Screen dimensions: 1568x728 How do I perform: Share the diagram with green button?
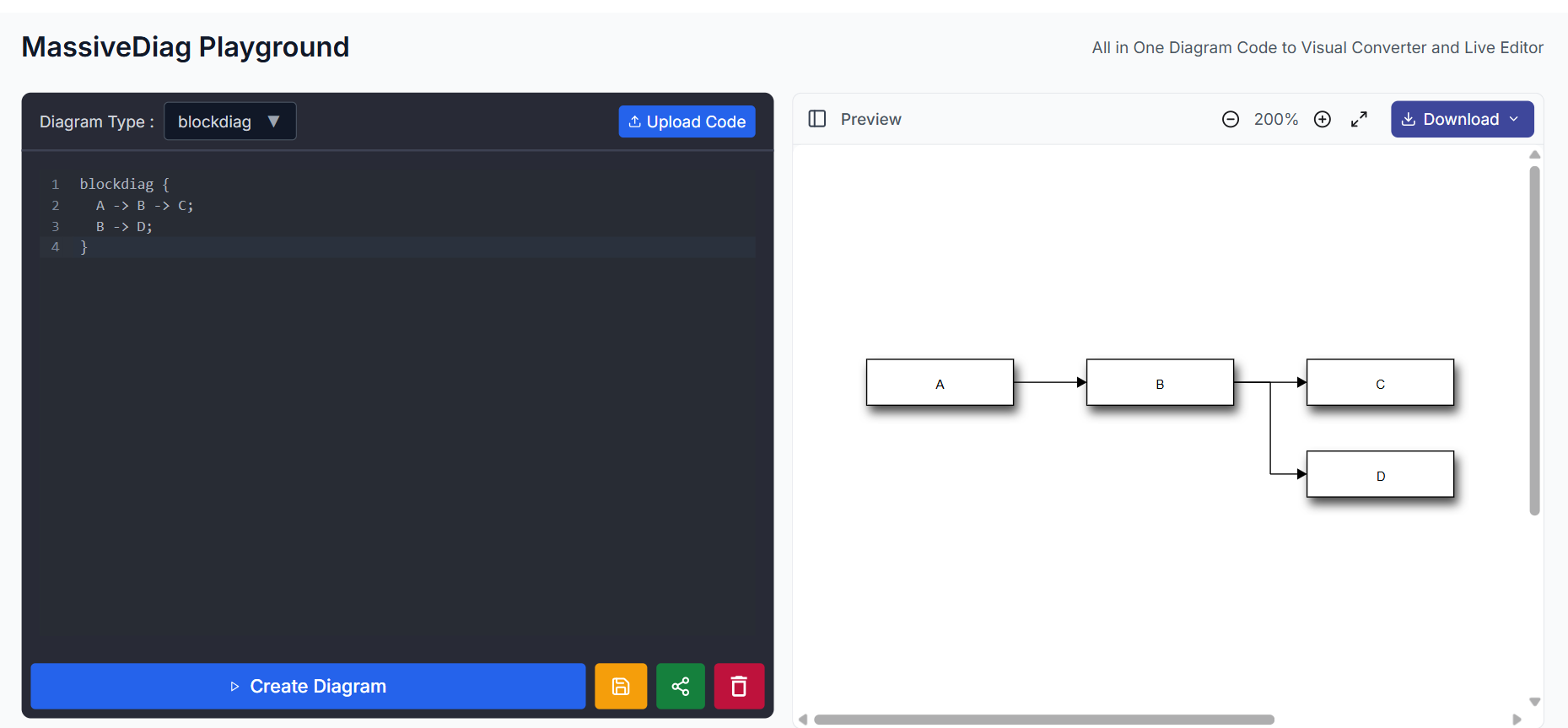(680, 687)
